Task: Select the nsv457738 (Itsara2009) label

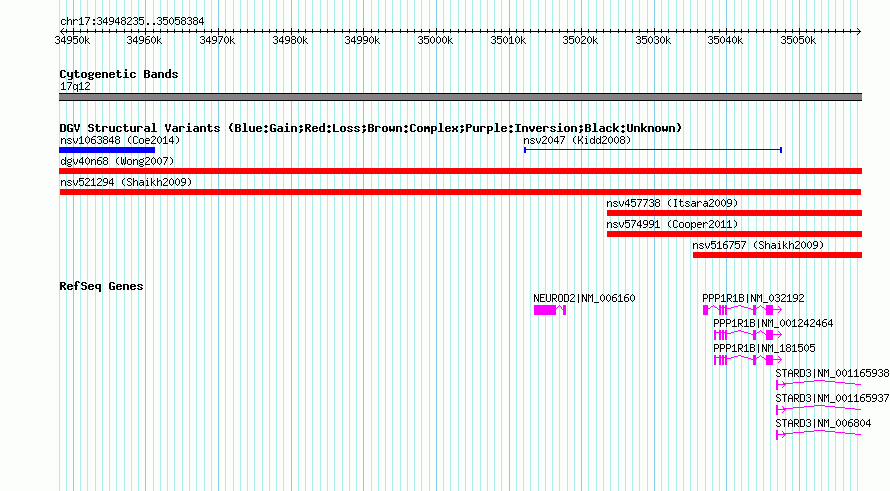Action: [x=672, y=203]
